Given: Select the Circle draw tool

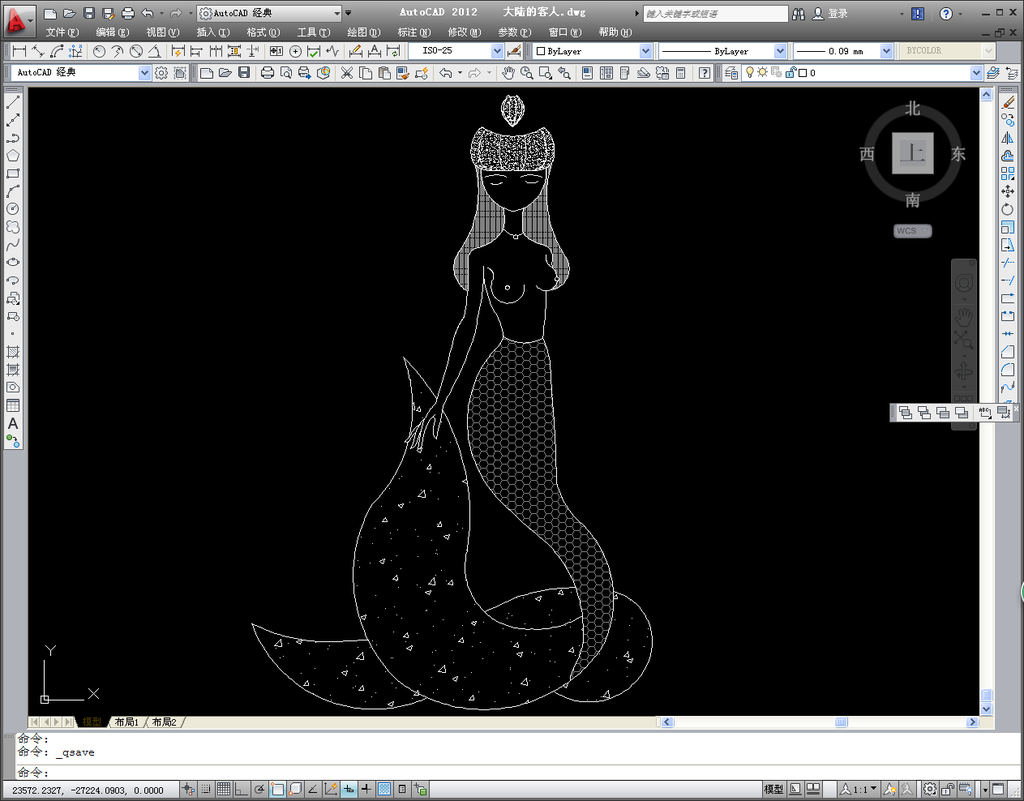Looking at the screenshot, I should point(13,208).
